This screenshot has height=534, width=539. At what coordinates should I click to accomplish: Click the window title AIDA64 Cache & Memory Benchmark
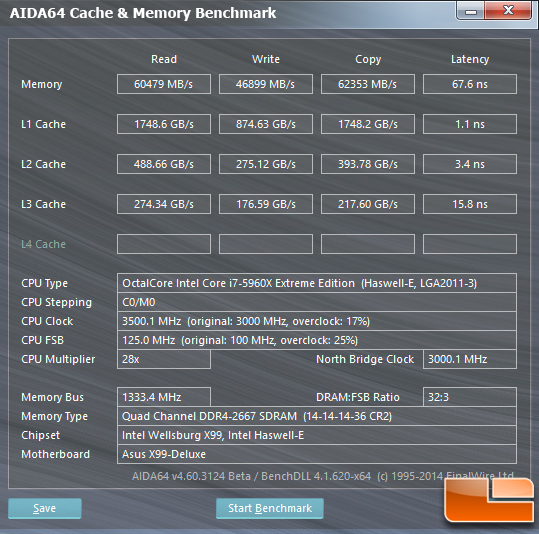point(143,13)
